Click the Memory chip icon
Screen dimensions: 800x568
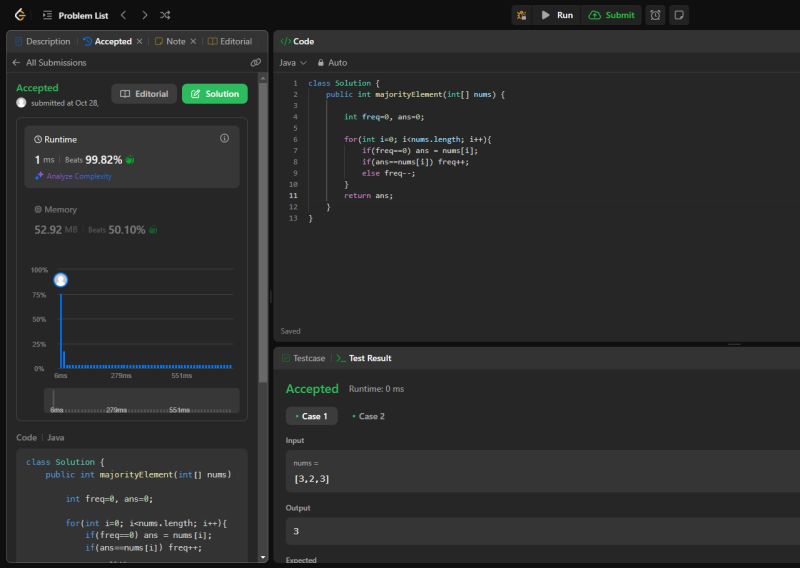(38, 209)
